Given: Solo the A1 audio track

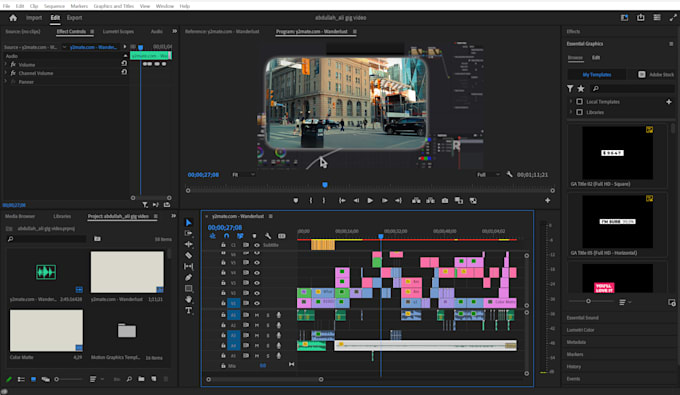Looking at the screenshot, I should [268, 315].
